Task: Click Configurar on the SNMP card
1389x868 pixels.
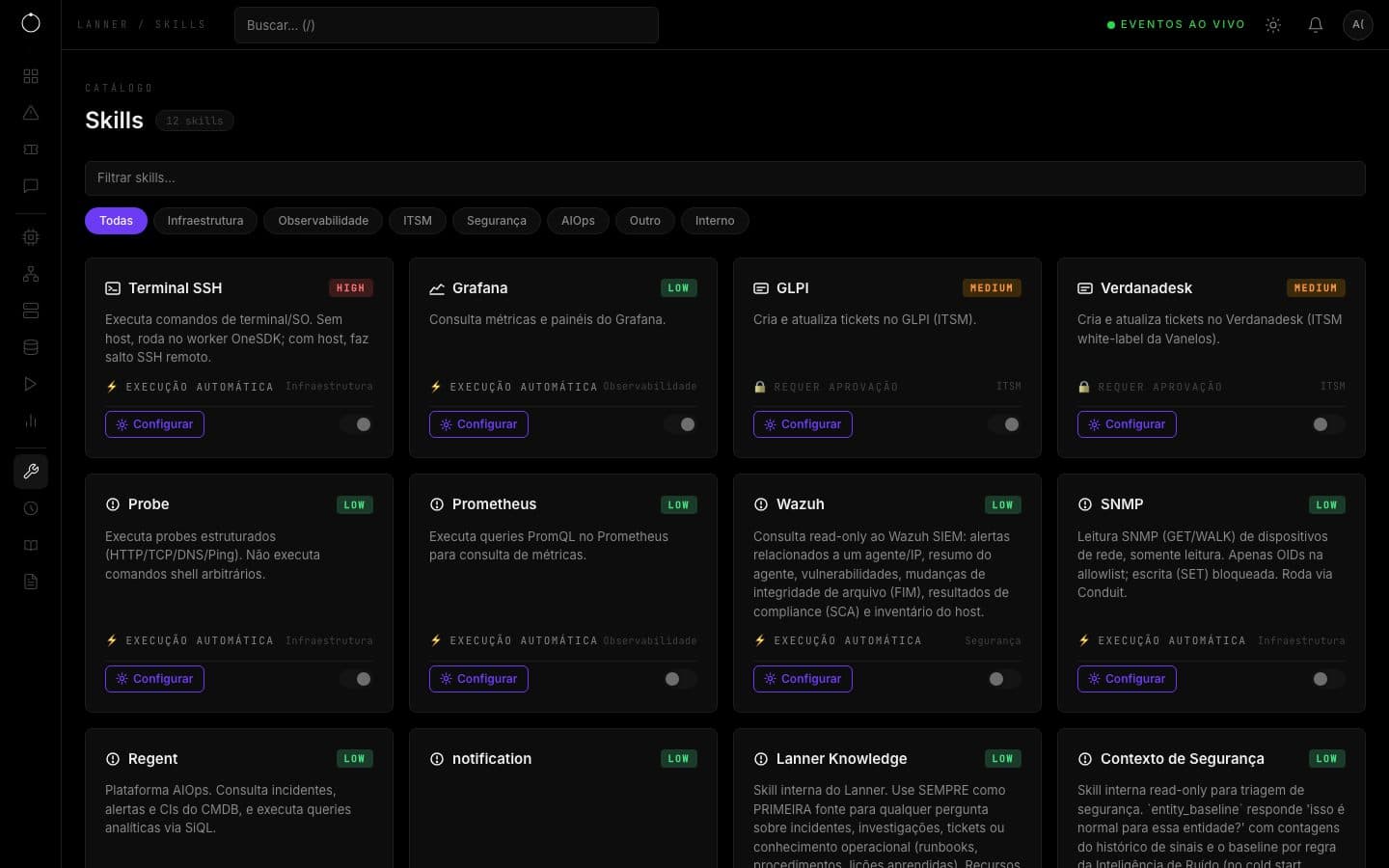Action: pyautogui.click(x=1127, y=679)
